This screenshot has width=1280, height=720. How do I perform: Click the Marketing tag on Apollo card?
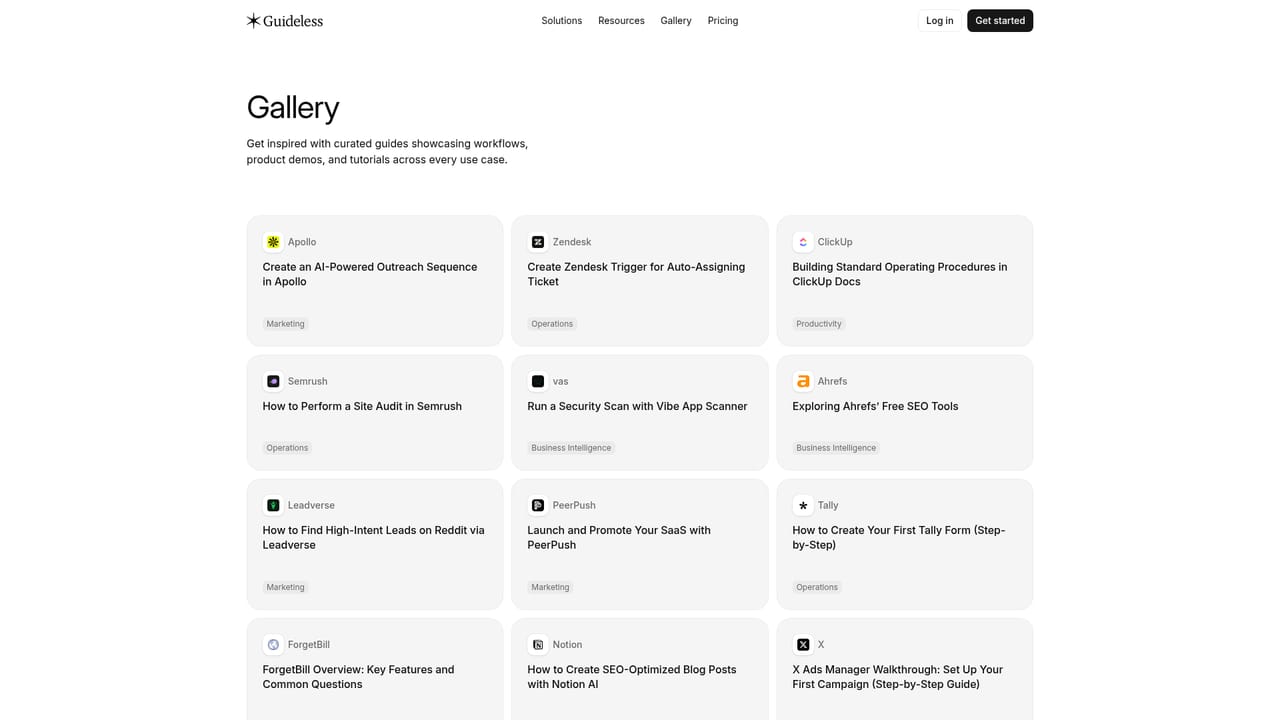click(x=285, y=324)
